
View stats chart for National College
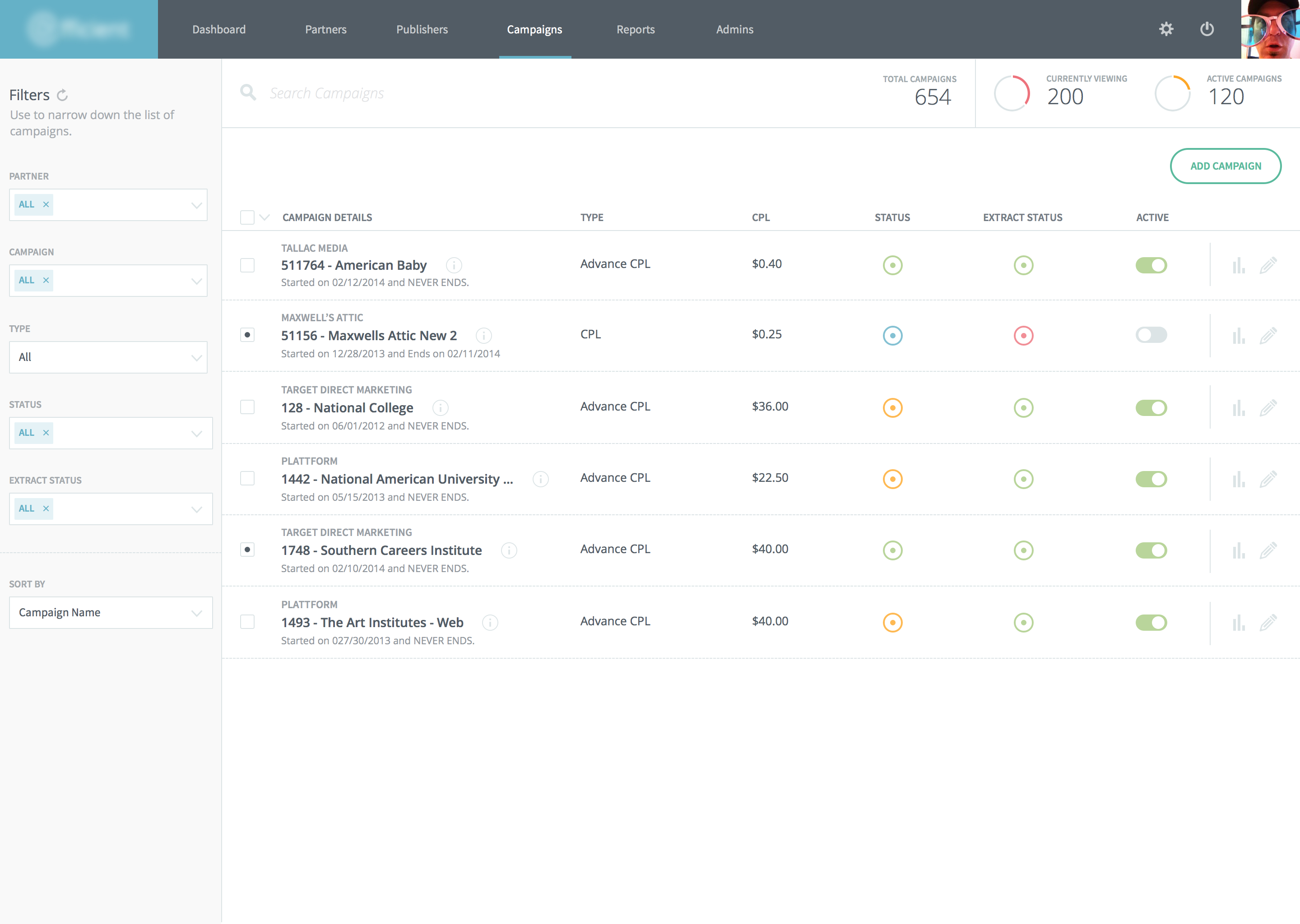click(x=1239, y=408)
